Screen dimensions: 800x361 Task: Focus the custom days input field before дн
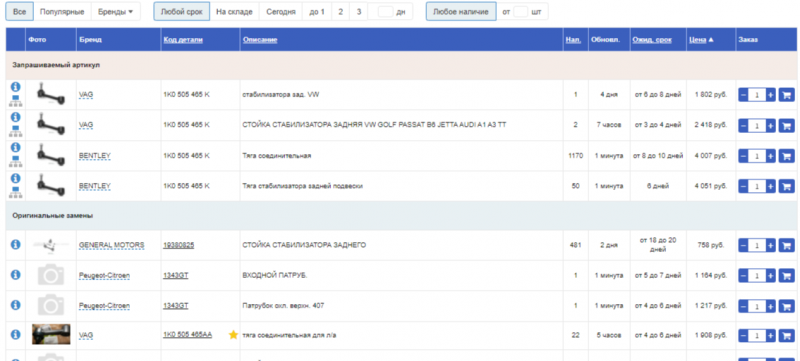point(386,12)
